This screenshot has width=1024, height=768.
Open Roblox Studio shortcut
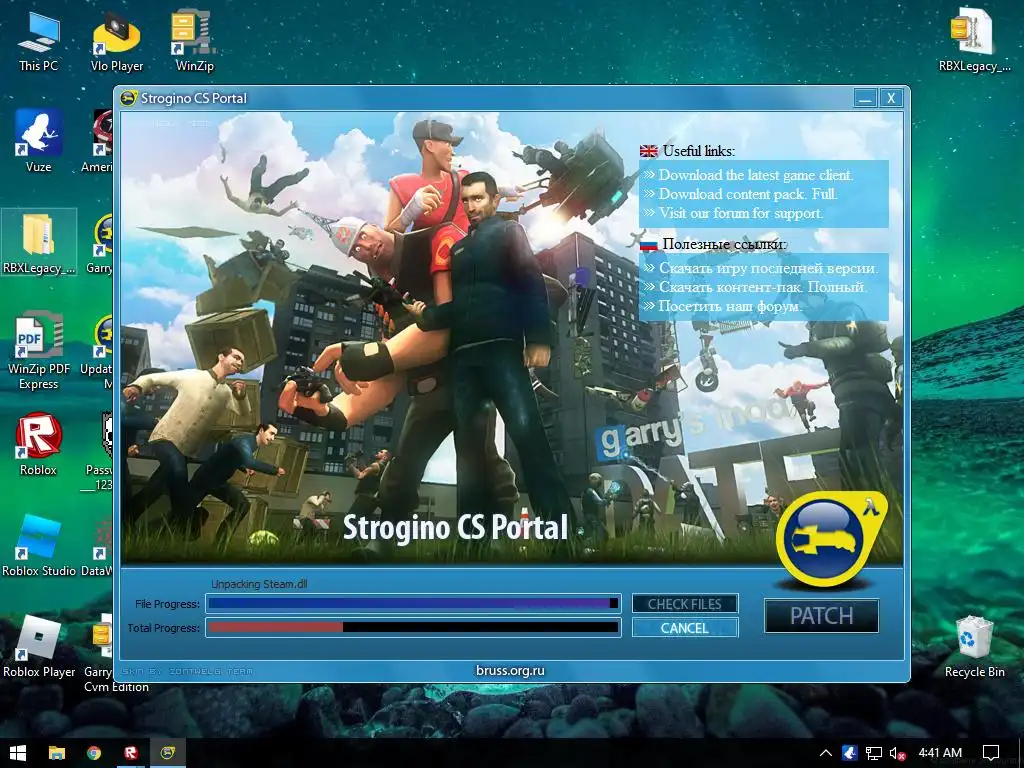click(x=39, y=546)
